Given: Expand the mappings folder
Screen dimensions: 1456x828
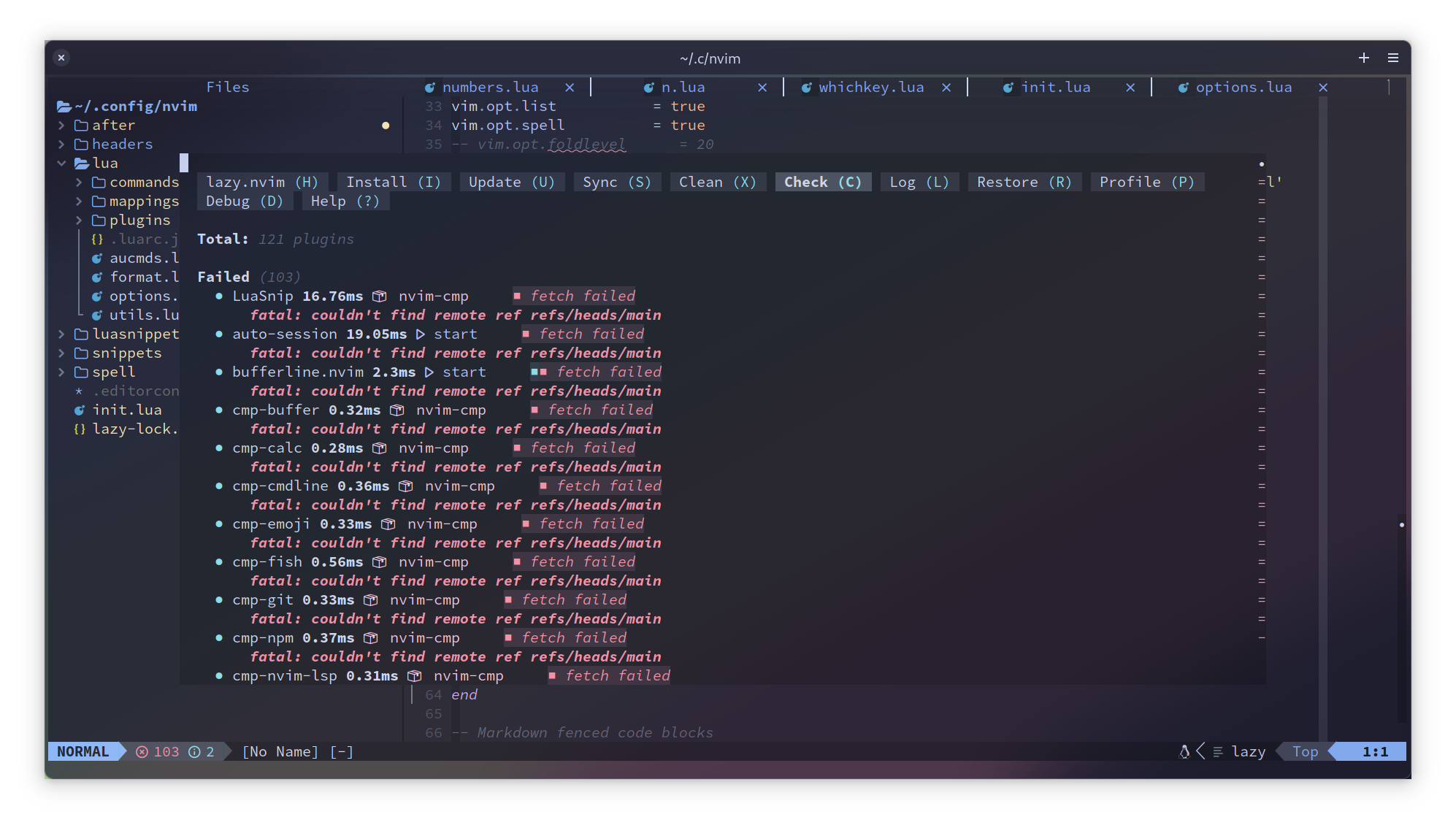Looking at the screenshot, I should click(79, 202).
